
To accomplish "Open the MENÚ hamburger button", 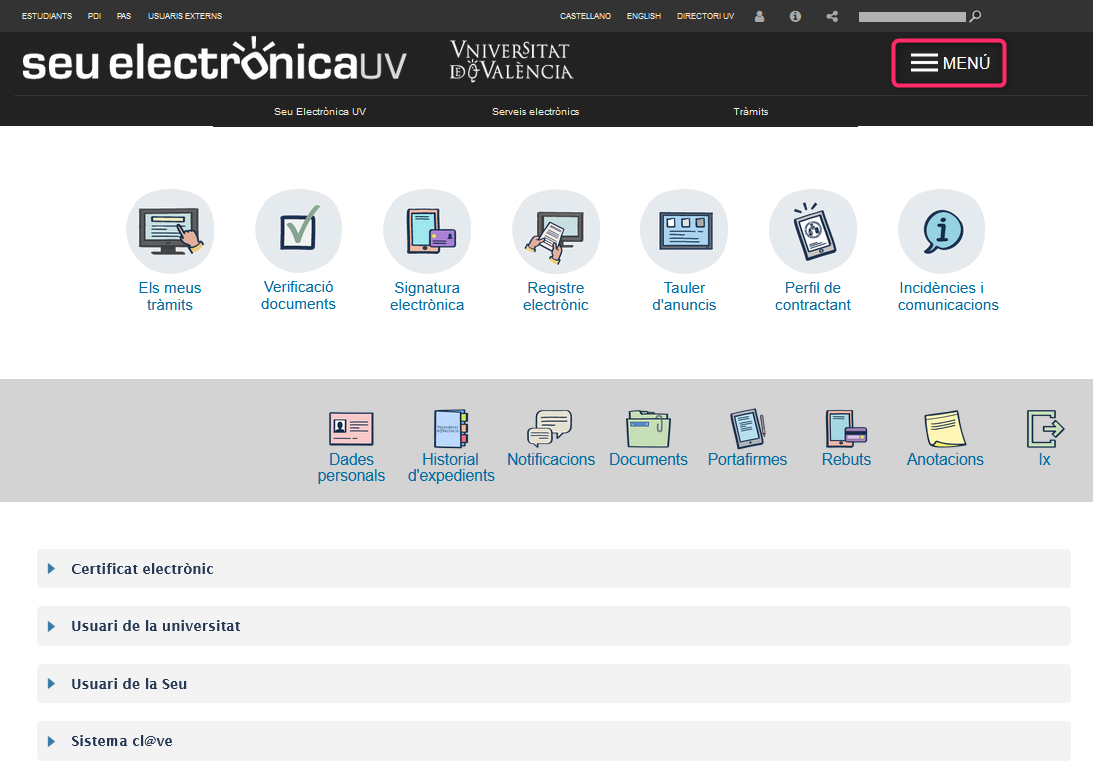I will tap(949, 63).
